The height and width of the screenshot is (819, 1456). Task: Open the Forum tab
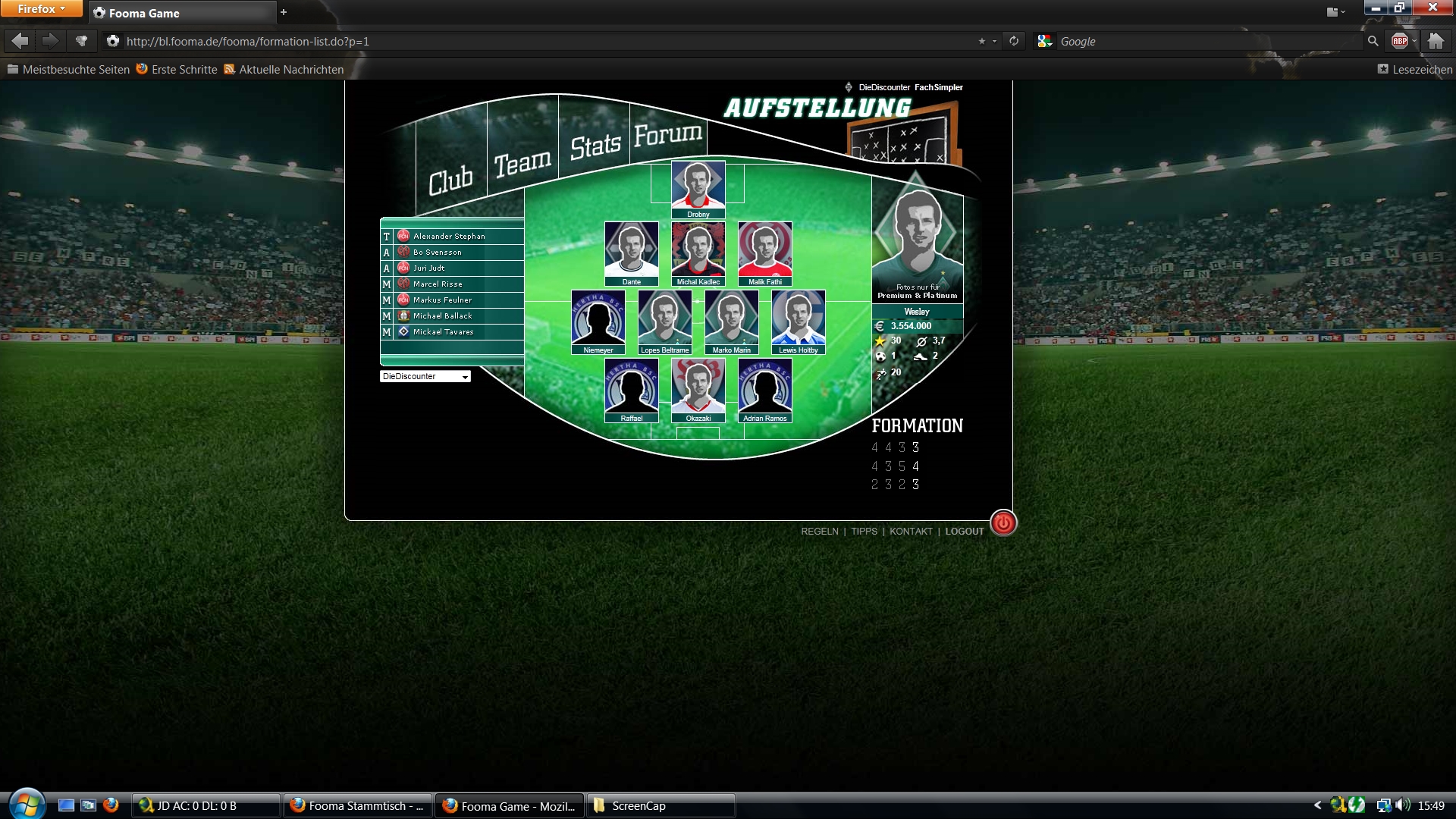click(x=667, y=134)
